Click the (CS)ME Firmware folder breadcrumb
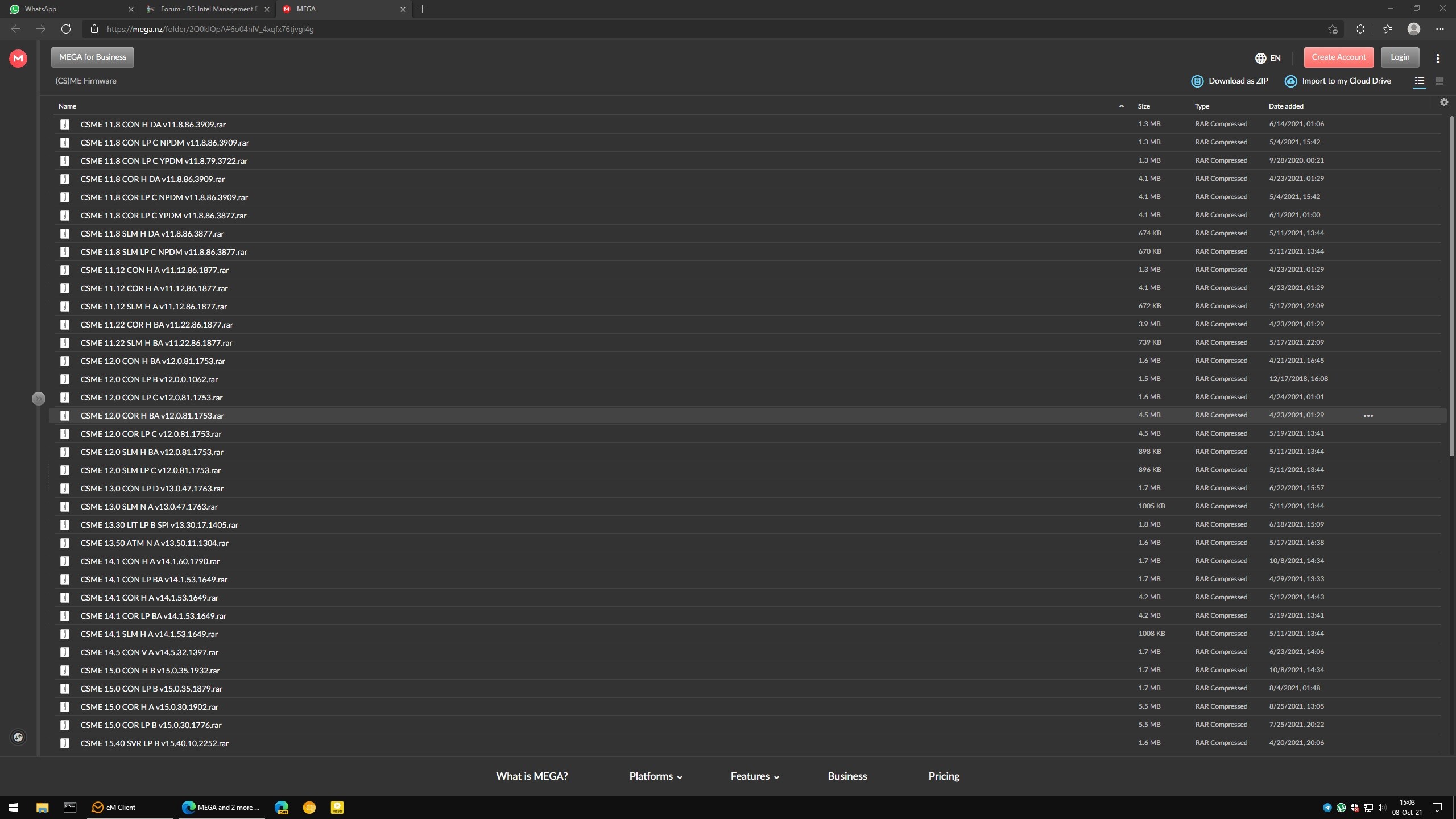 tap(86, 81)
